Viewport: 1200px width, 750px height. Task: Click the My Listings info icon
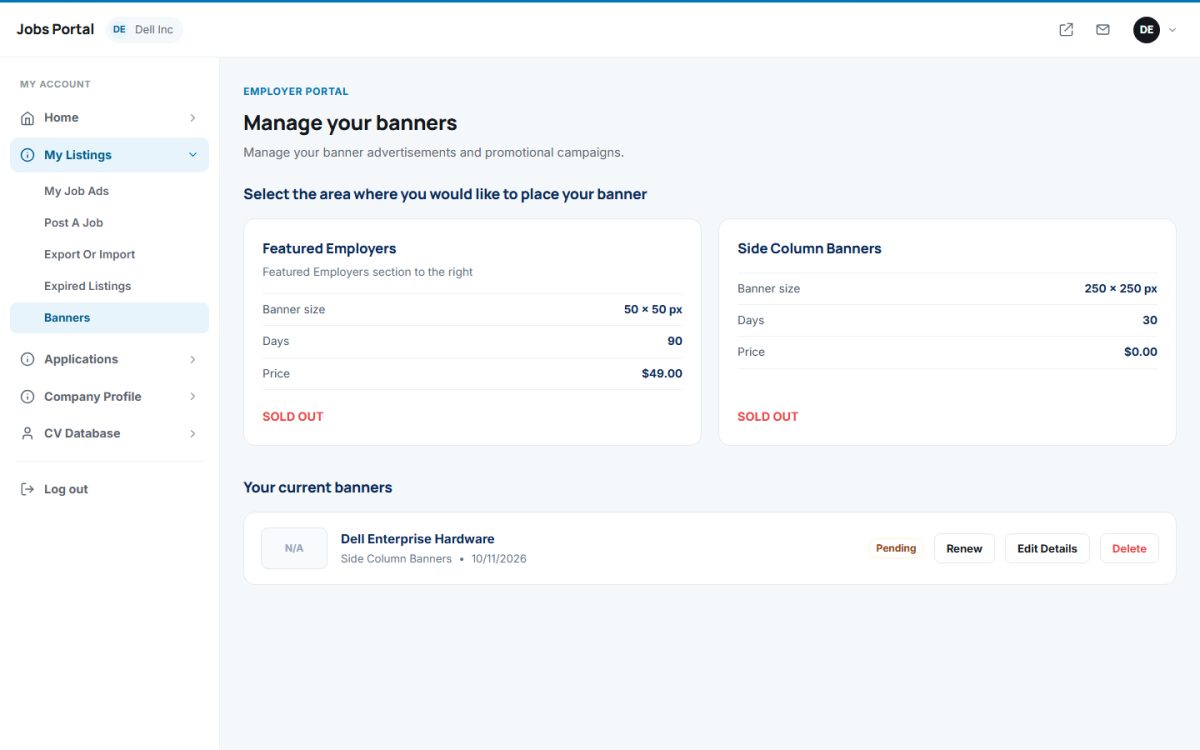(27, 155)
